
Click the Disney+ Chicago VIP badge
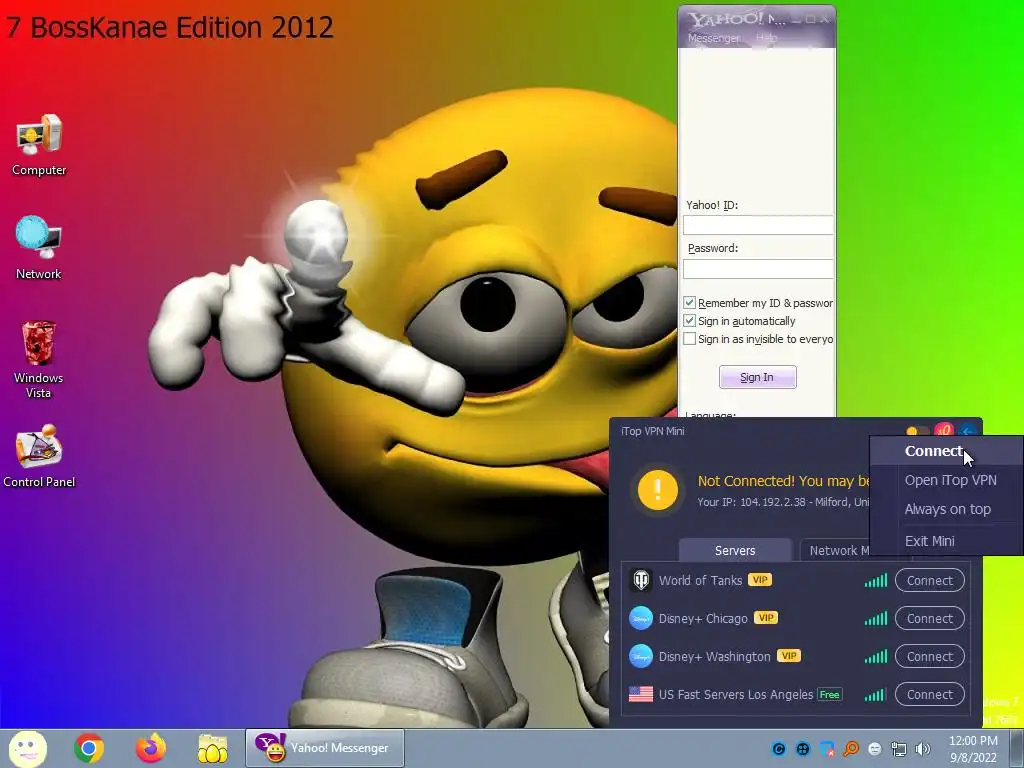765,617
